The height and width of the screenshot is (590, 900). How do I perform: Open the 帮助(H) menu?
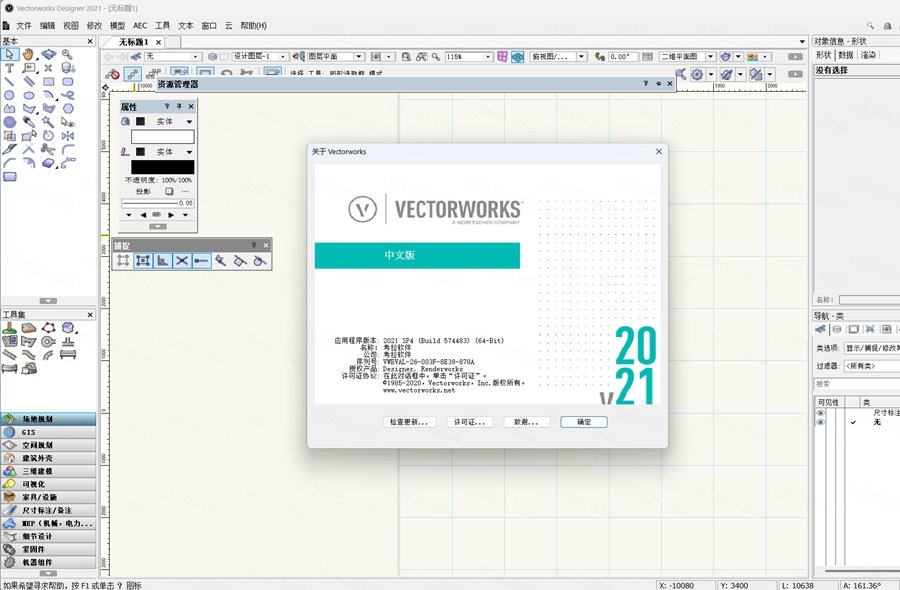(x=254, y=25)
